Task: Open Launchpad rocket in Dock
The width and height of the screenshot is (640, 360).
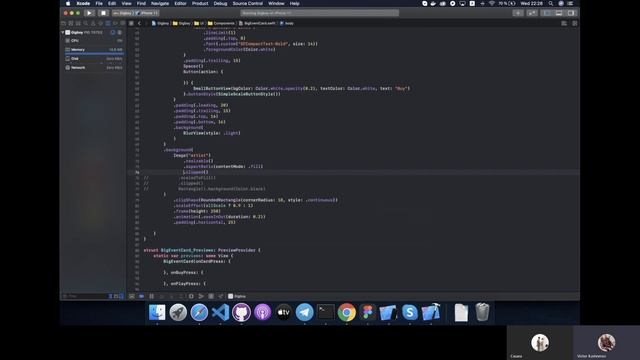Action: pyautogui.click(x=178, y=312)
